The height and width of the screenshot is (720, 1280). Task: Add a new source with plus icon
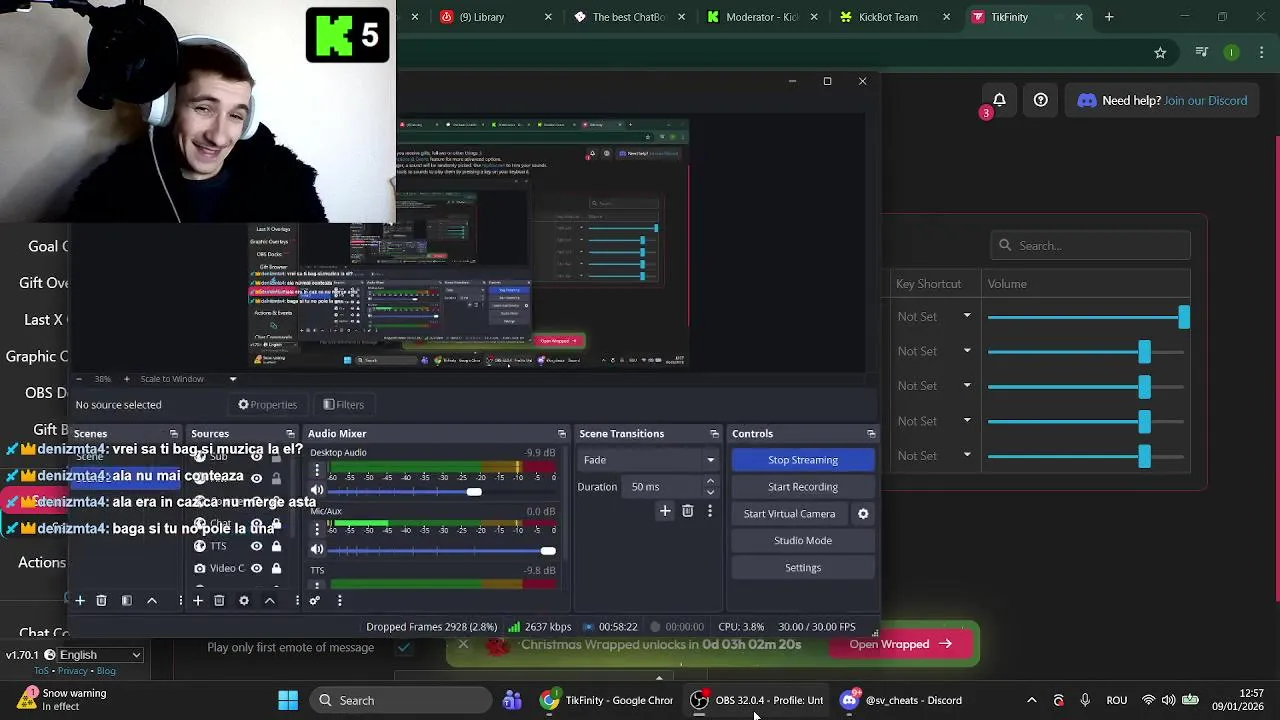tap(198, 601)
